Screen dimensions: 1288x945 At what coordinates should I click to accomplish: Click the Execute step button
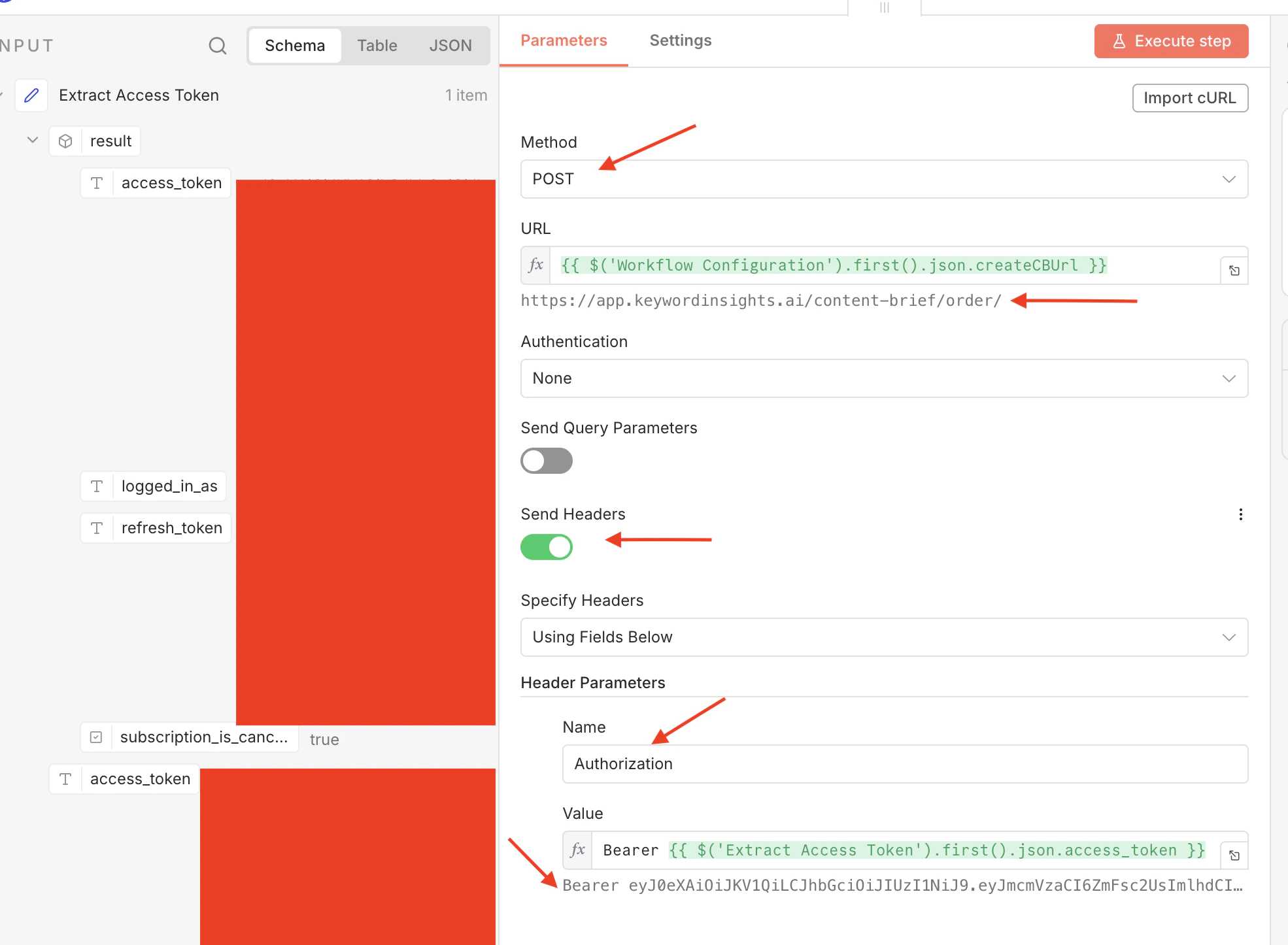[x=1171, y=41]
